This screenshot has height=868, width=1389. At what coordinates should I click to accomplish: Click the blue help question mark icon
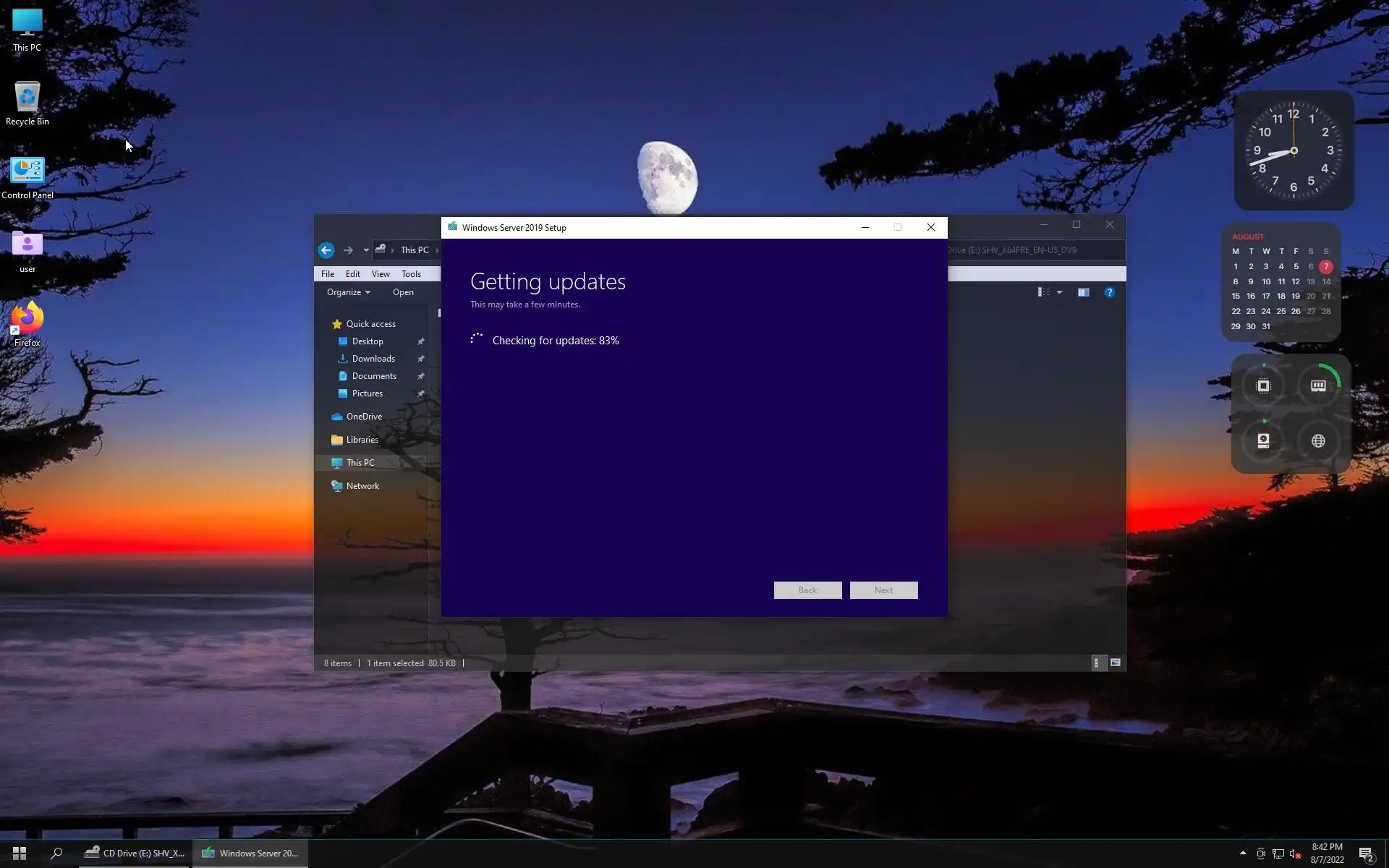coord(1109,292)
